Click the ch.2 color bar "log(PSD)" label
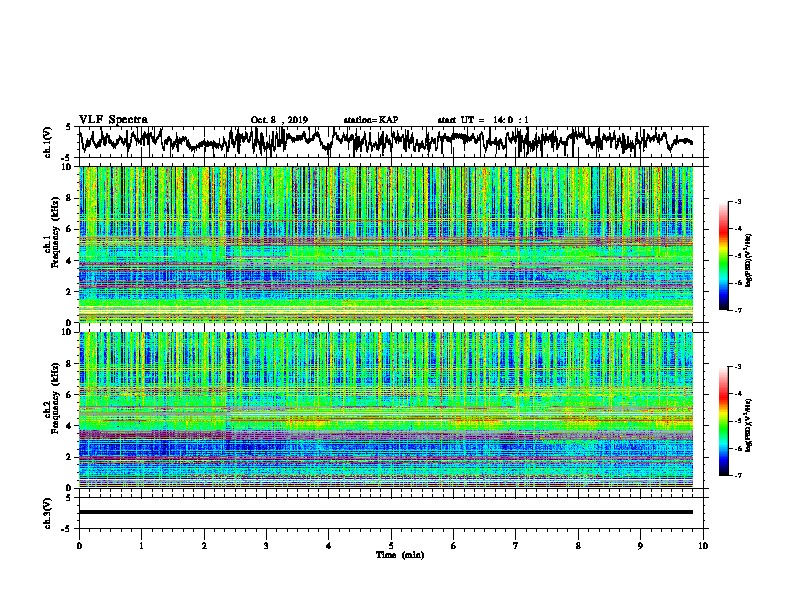This screenshot has height=612, width=792. click(x=749, y=425)
